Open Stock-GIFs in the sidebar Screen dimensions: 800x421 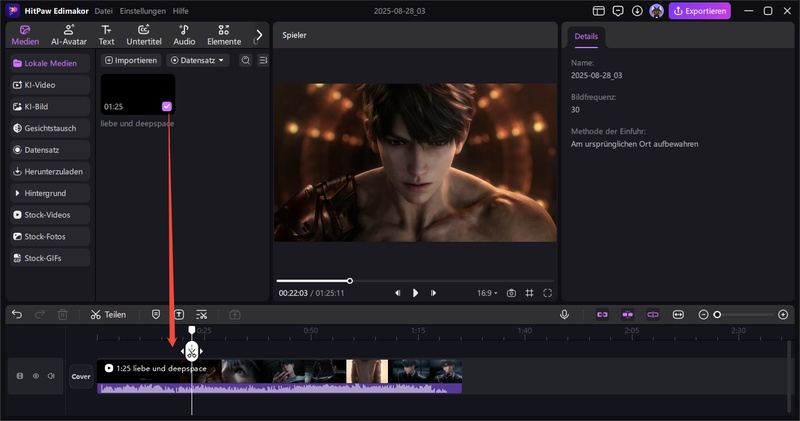50,258
